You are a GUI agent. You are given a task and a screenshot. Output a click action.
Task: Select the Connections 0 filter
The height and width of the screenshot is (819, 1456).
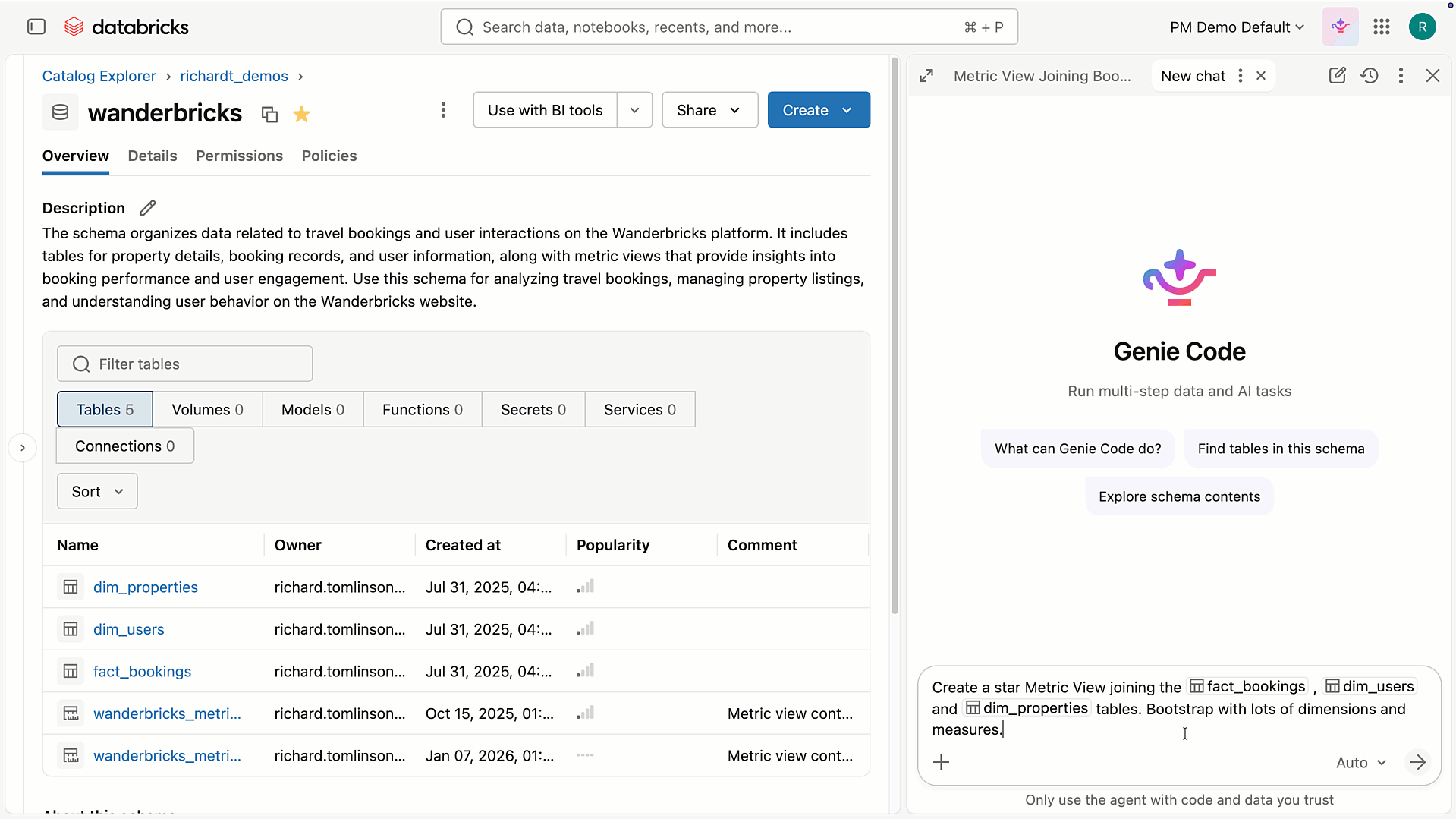click(x=125, y=446)
